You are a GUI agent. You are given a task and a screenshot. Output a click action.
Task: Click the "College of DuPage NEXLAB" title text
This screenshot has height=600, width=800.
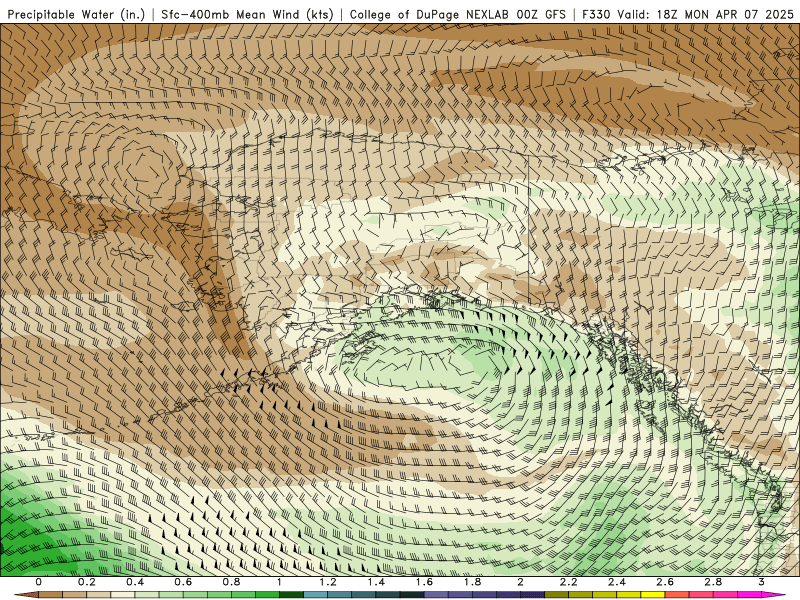(430, 14)
